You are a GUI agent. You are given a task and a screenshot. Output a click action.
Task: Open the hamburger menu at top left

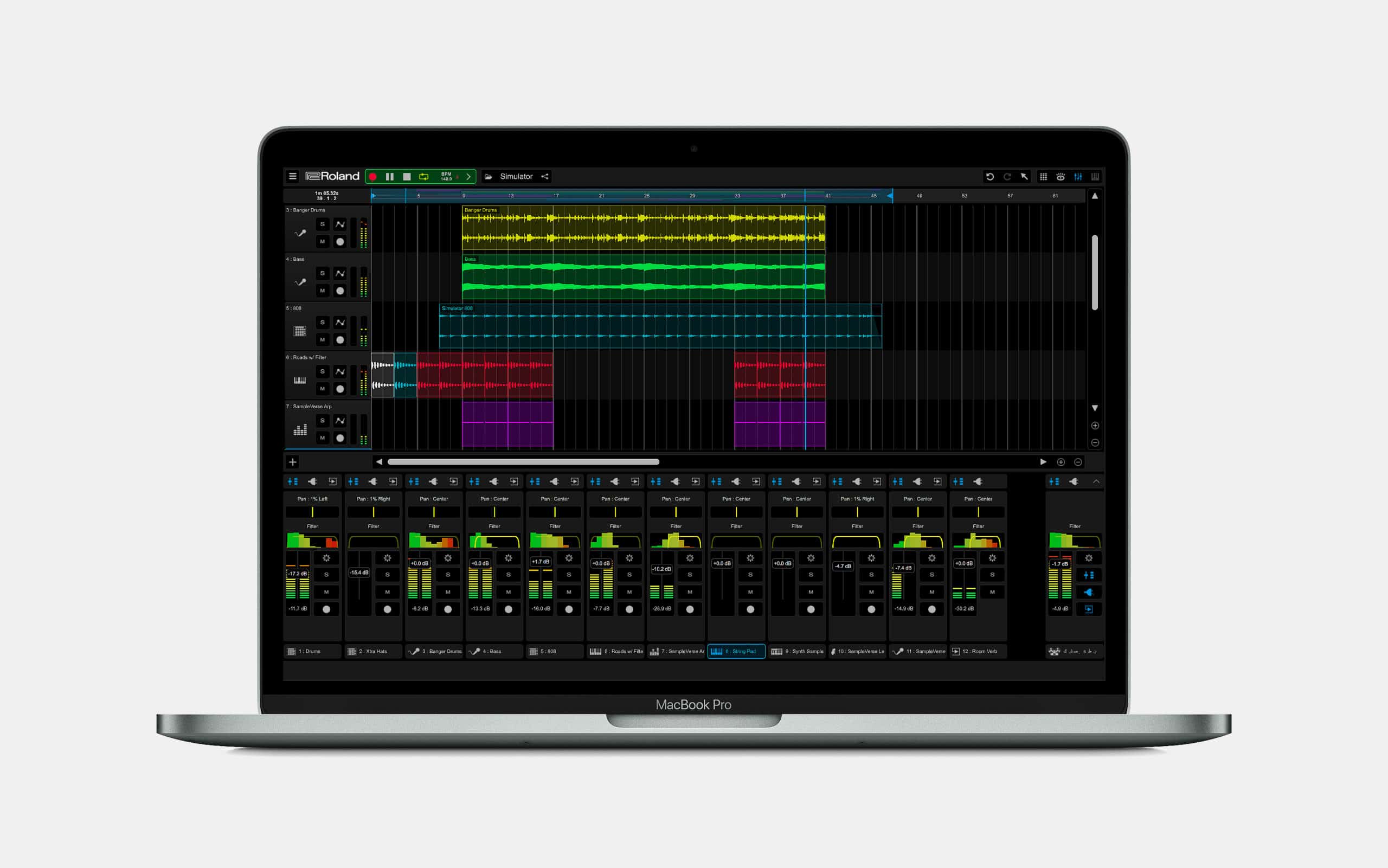(x=292, y=176)
